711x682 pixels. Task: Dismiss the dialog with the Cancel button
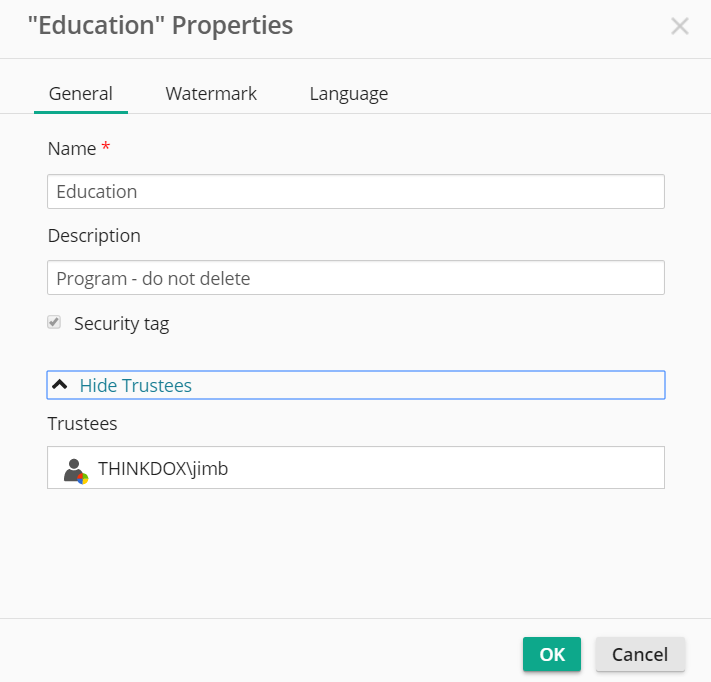640,654
